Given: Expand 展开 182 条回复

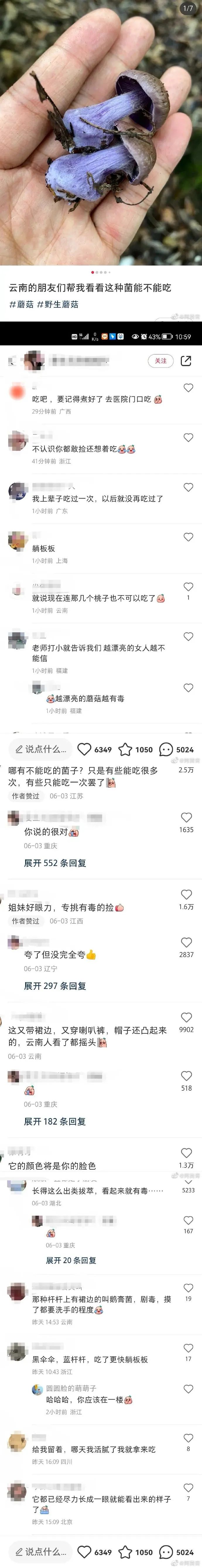Looking at the screenshot, I should 55,1121.
